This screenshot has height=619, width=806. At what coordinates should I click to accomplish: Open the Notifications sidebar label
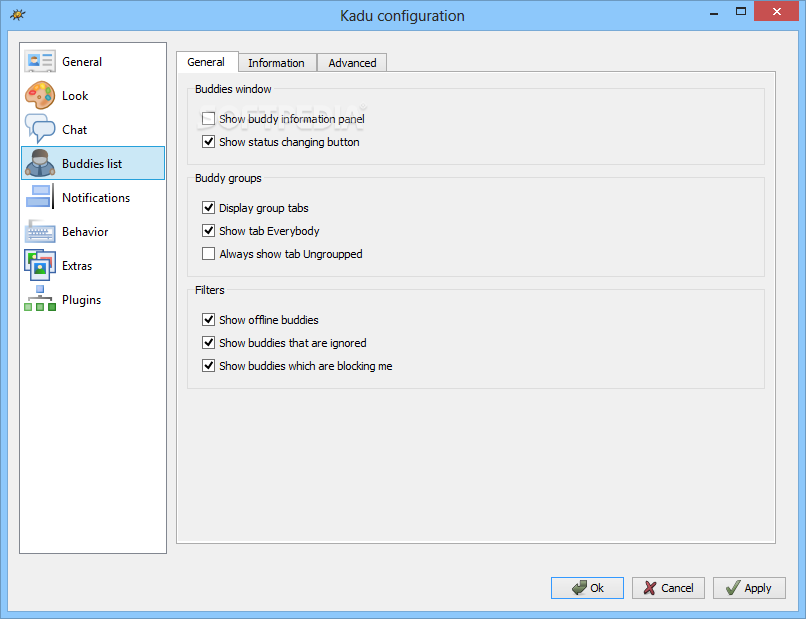pyautogui.click(x=96, y=197)
